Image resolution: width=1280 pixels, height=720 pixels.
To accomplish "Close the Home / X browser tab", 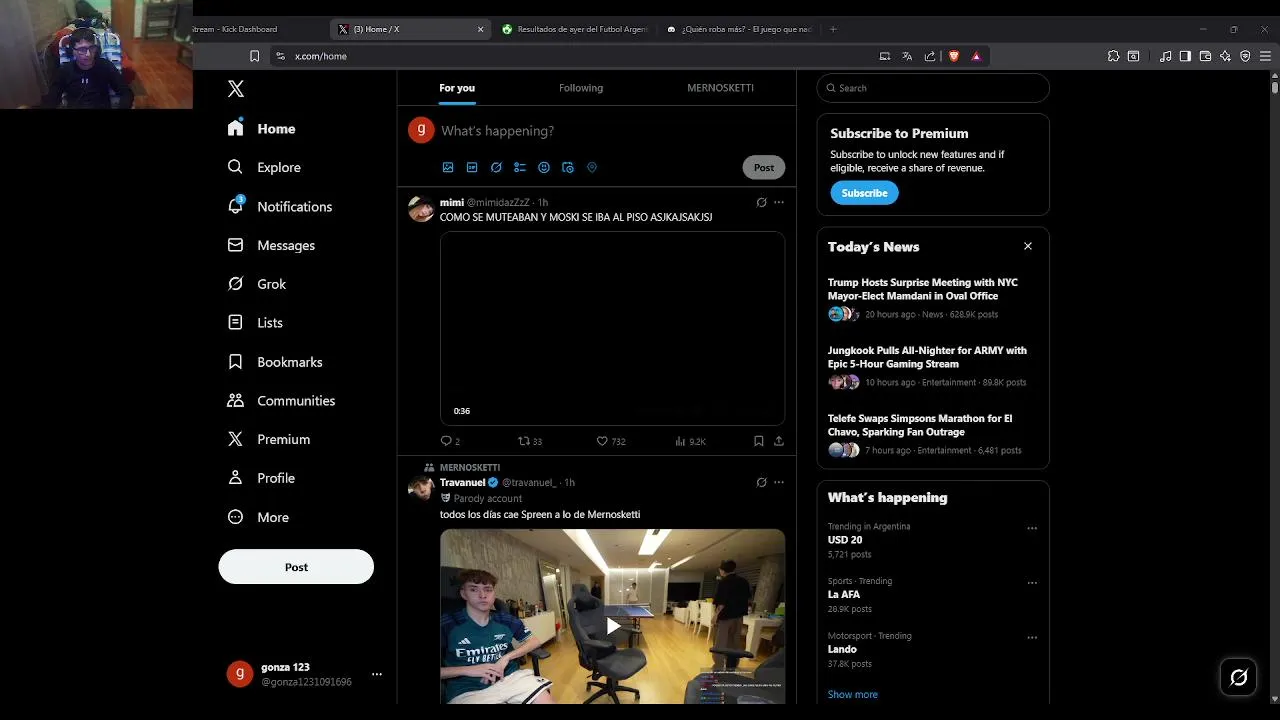I will (480, 29).
